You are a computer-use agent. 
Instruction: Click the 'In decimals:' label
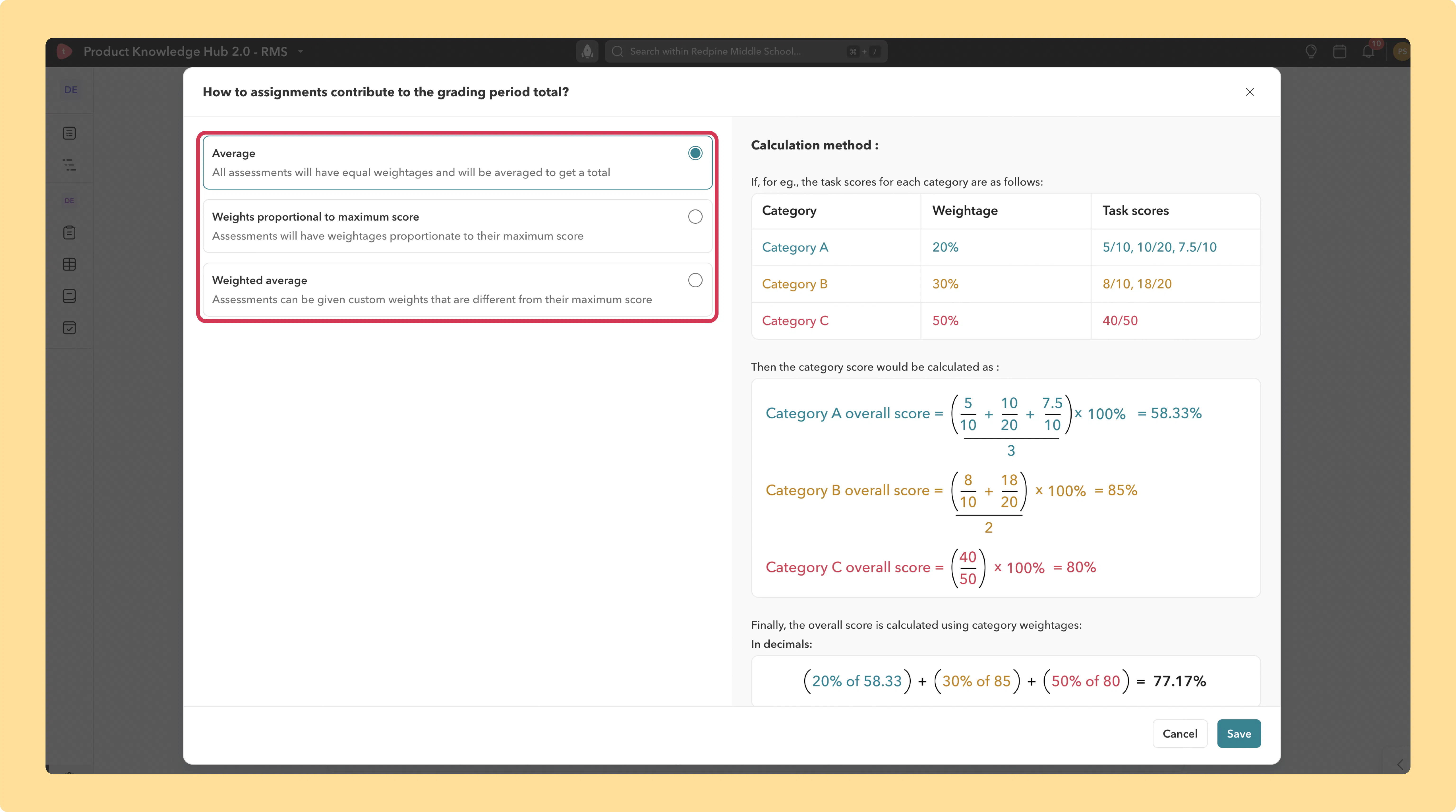pos(781,644)
